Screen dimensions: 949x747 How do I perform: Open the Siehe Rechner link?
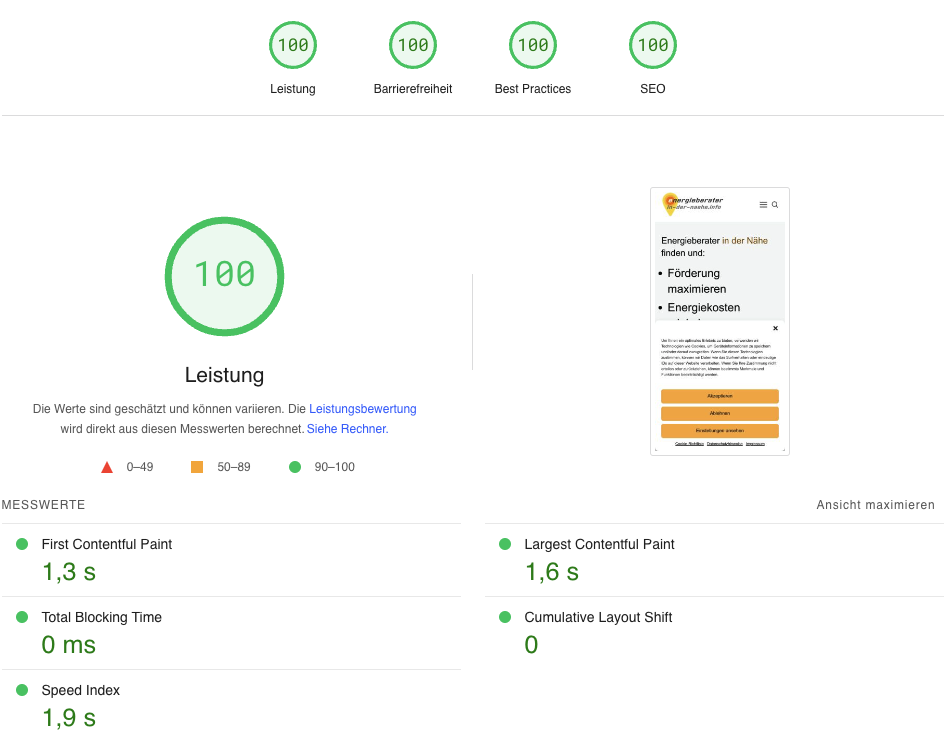pos(346,429)
